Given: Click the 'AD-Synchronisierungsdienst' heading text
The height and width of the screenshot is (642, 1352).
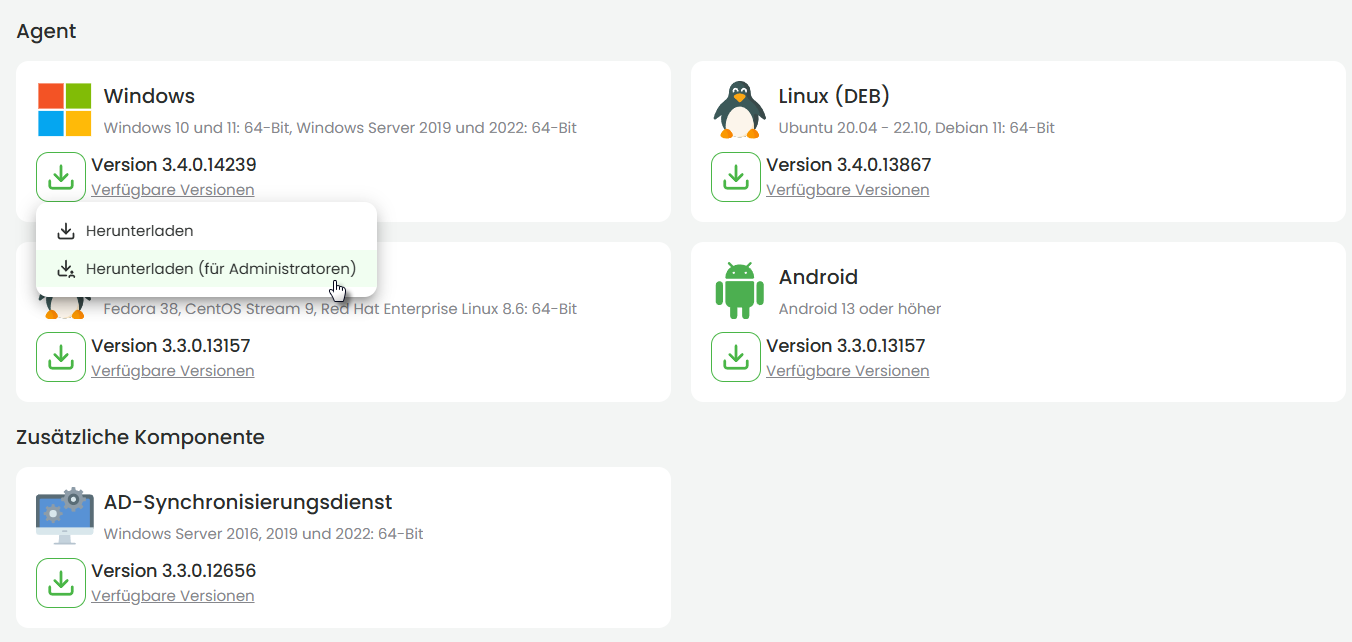Looking at the screenshot, I should click(x=247, y=502).
